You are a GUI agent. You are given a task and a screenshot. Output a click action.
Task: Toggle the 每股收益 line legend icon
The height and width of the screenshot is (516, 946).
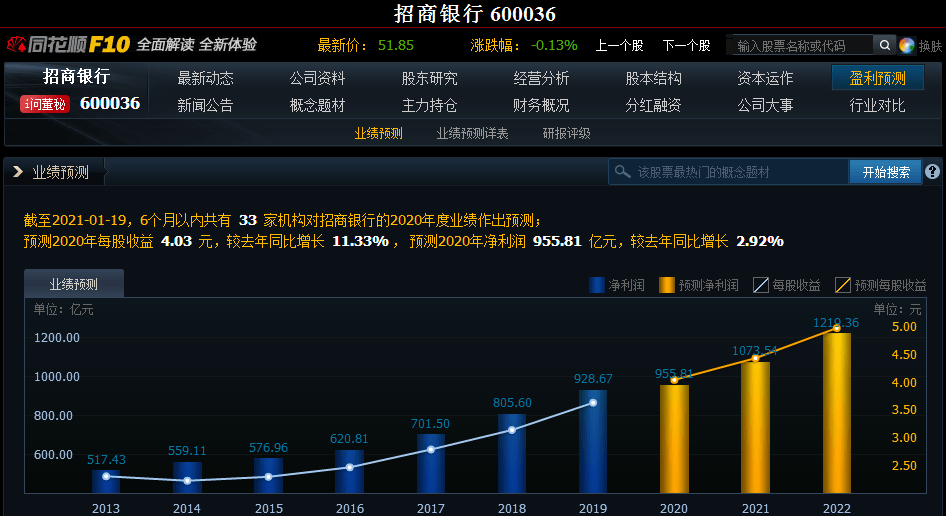click(760, 285)
